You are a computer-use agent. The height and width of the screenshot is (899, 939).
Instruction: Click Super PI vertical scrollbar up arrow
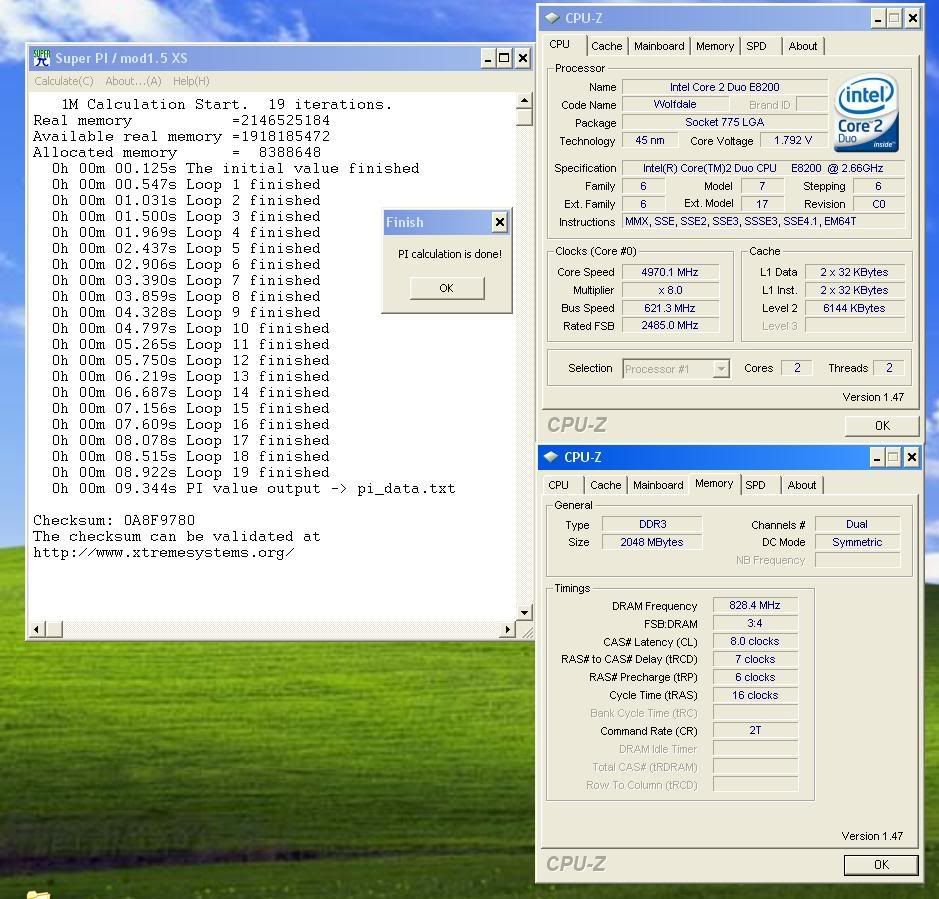525,101
